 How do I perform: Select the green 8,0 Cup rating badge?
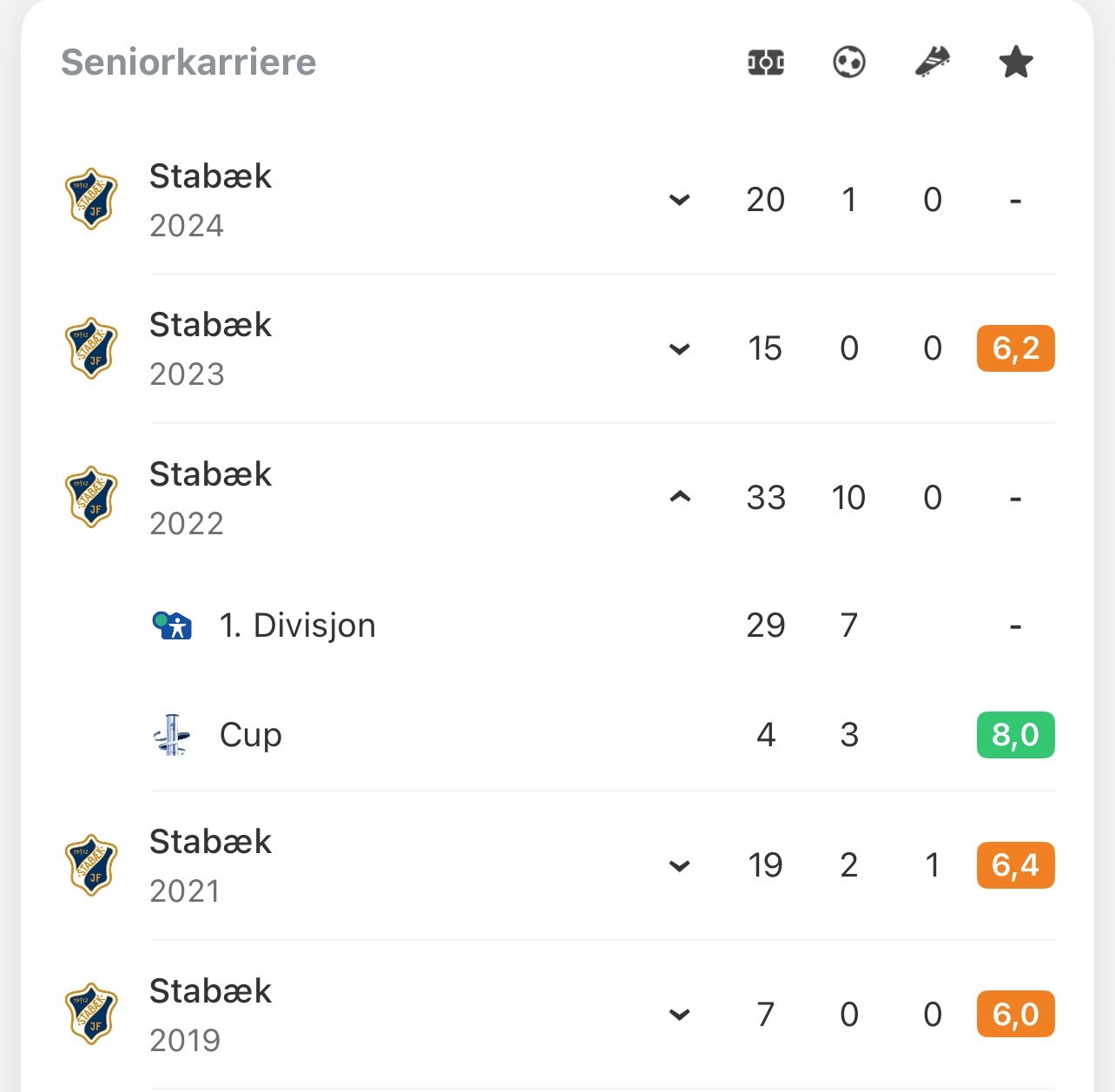click(x=1015, y=735)
